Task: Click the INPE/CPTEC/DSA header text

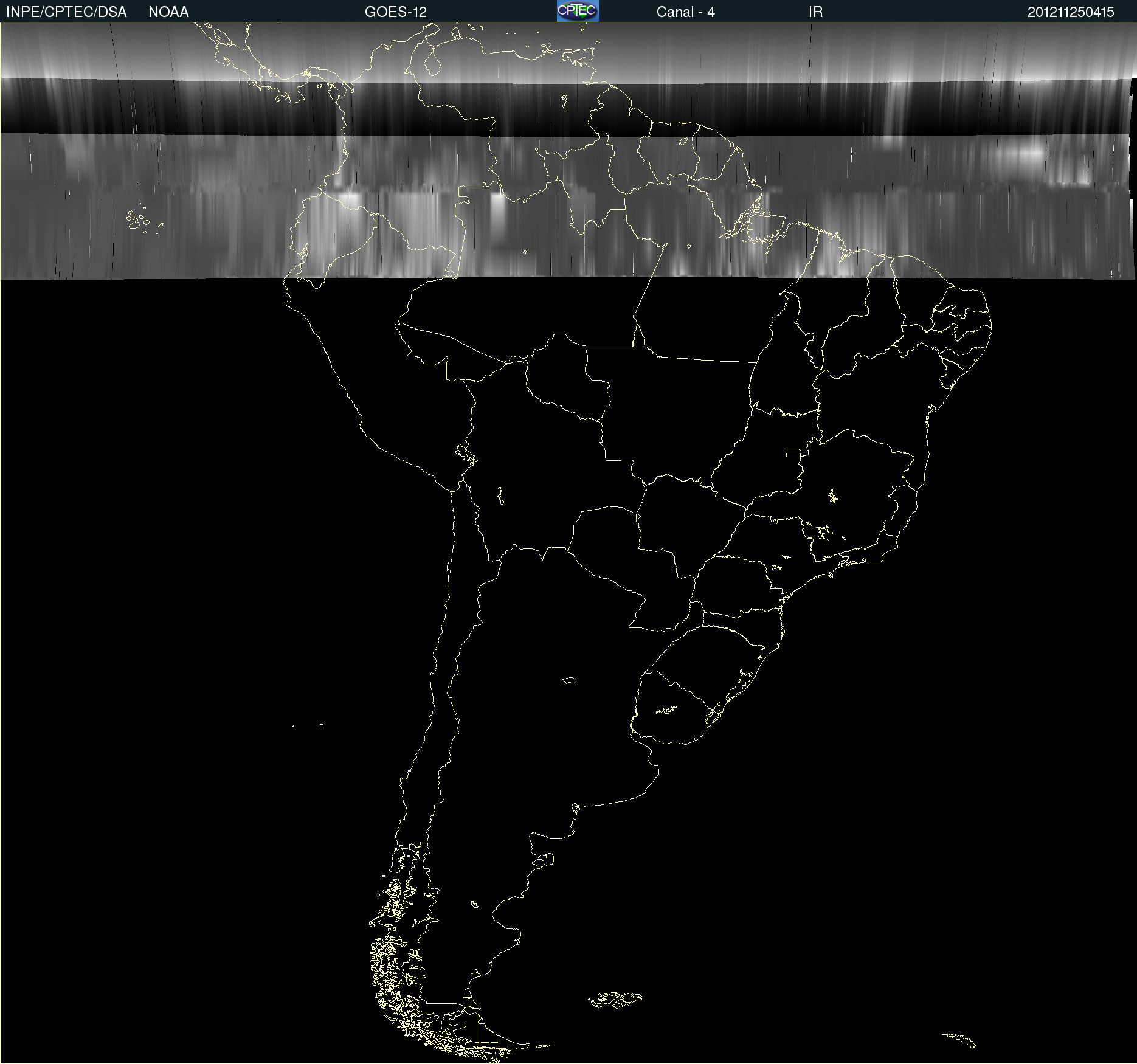Action: point(66,12)
